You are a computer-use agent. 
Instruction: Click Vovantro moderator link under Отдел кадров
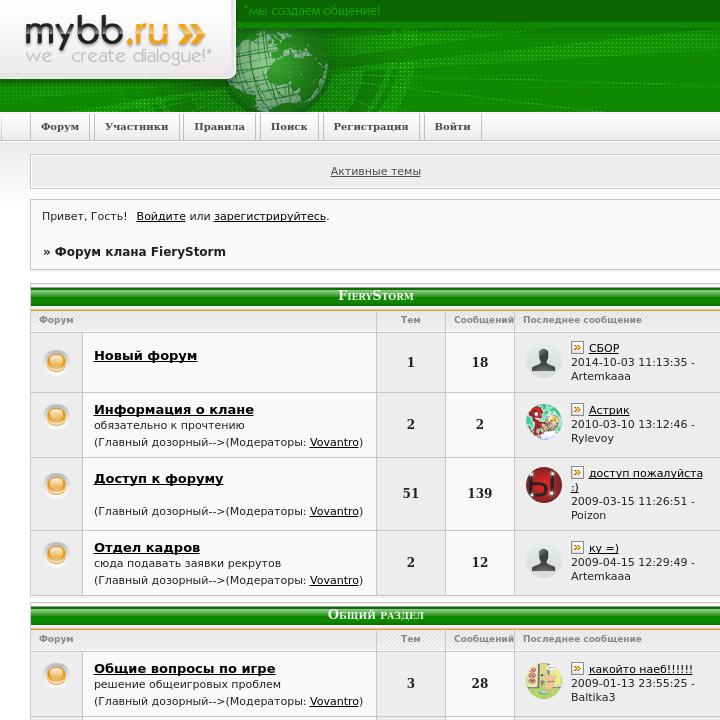(334, 580)
